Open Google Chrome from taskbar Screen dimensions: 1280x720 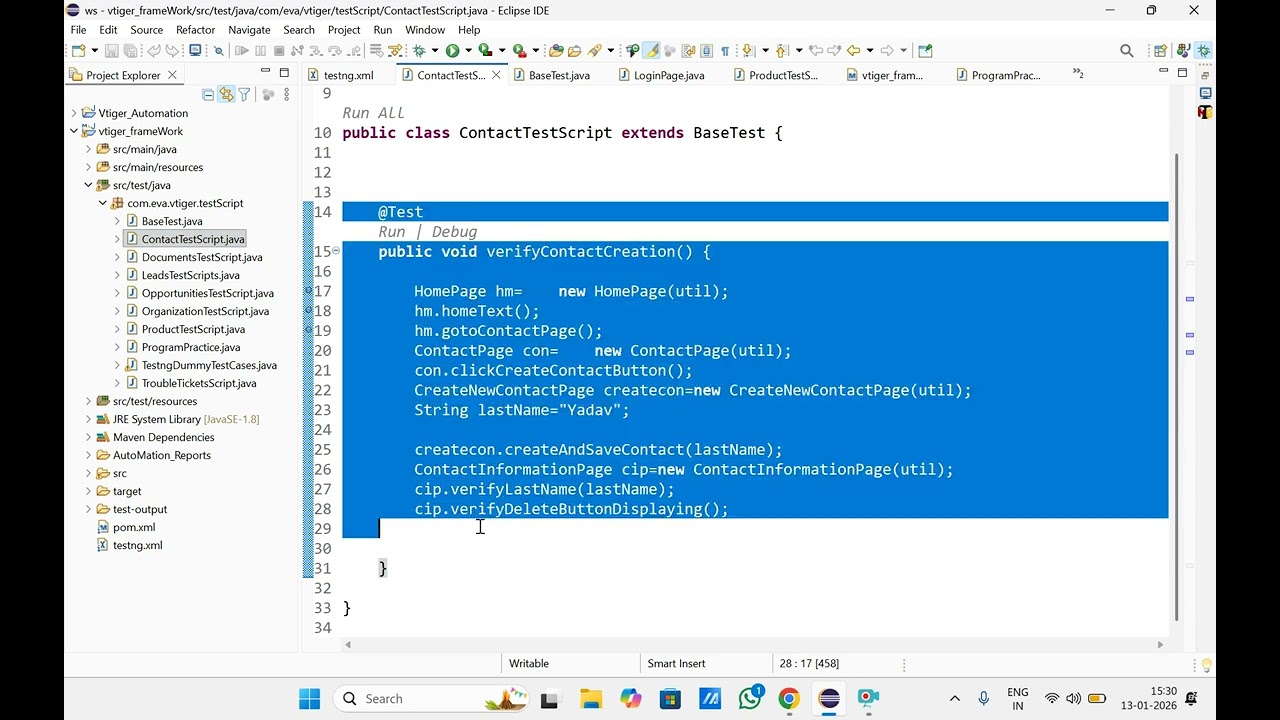789,699
